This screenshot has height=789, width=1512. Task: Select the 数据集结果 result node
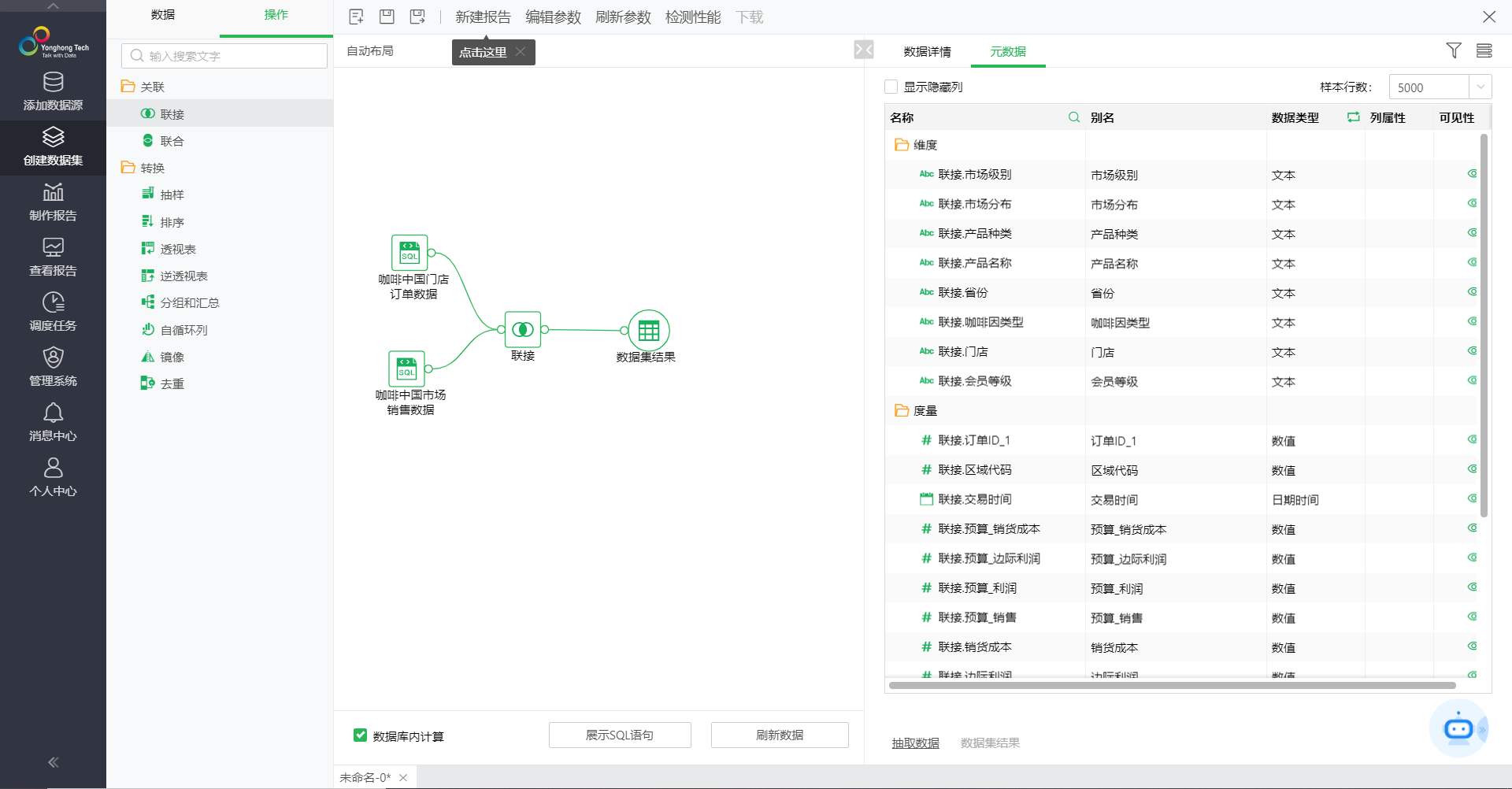click(648, 331)
